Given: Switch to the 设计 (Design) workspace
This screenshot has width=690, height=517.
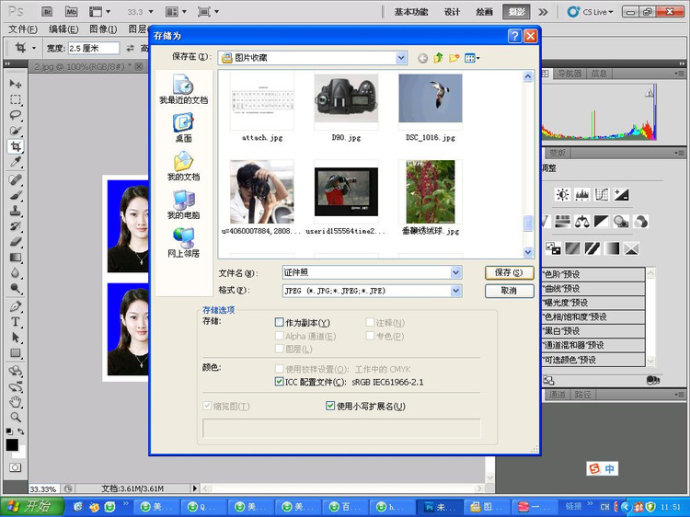Looking at the screenshot, I should tap(452, 12).
